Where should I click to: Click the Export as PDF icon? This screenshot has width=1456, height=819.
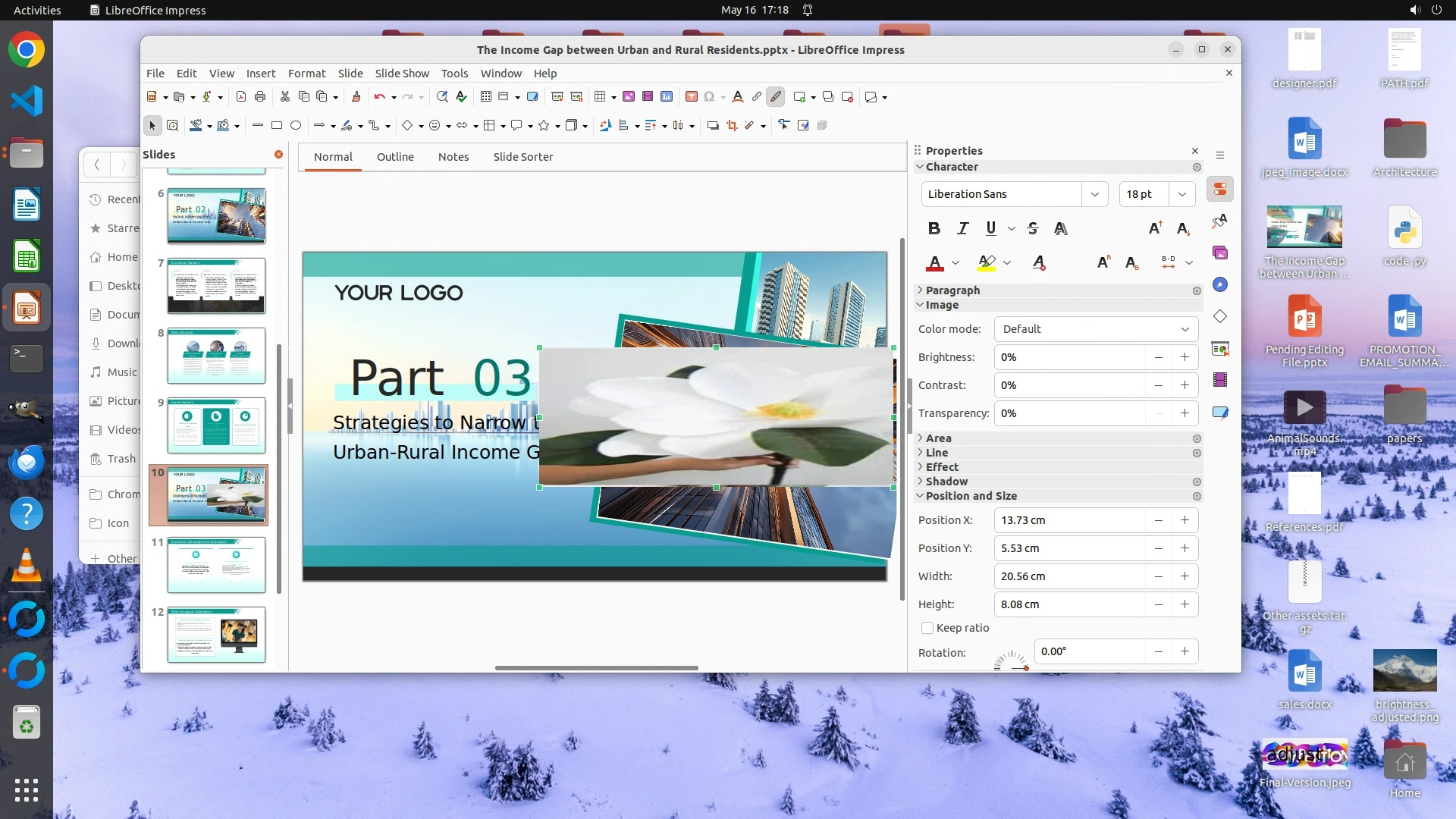(241, 96)
